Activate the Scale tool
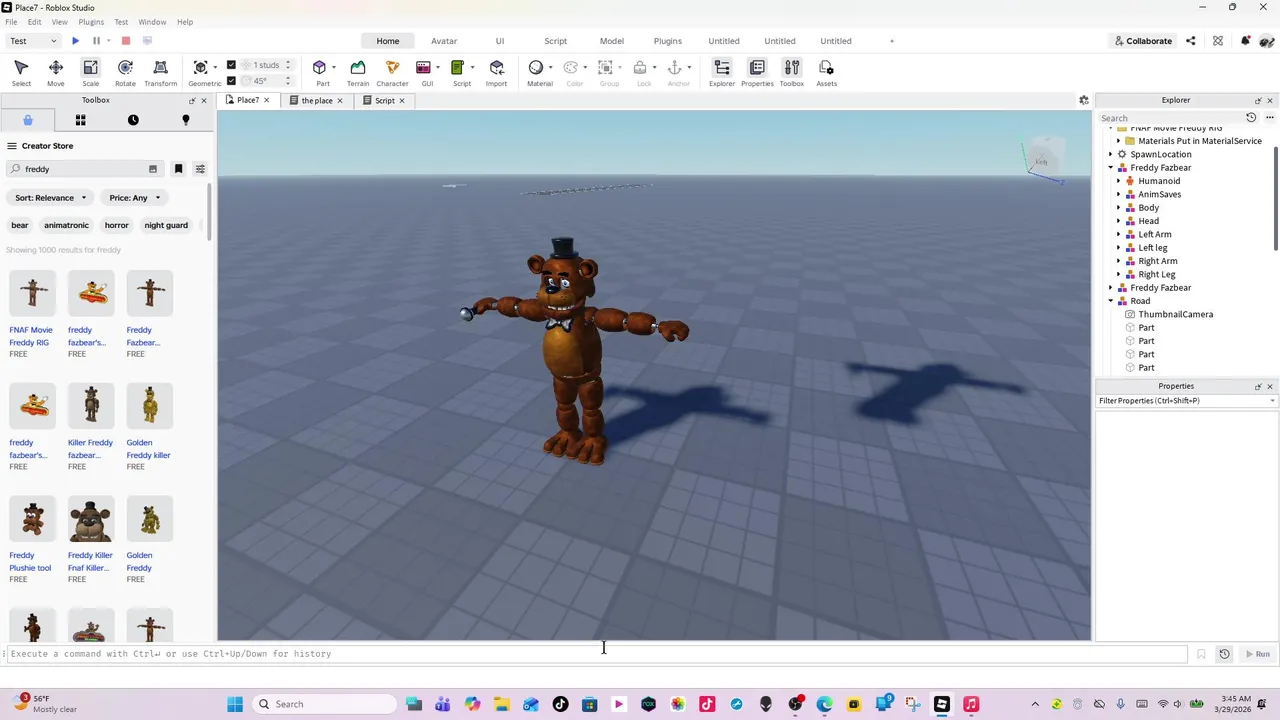Image resolution: width=1280 pixels, height=720 pixels. click(x=90, y=72)
